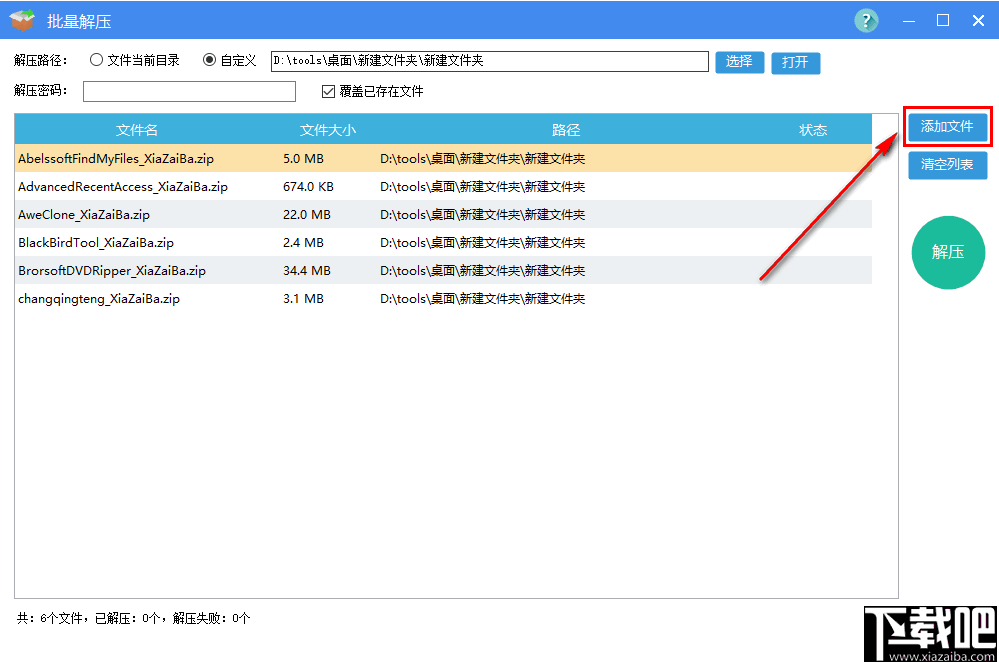Click the 34.4 MB size cell
Viewport: 999px width, 662px height.
pos(307,271)
